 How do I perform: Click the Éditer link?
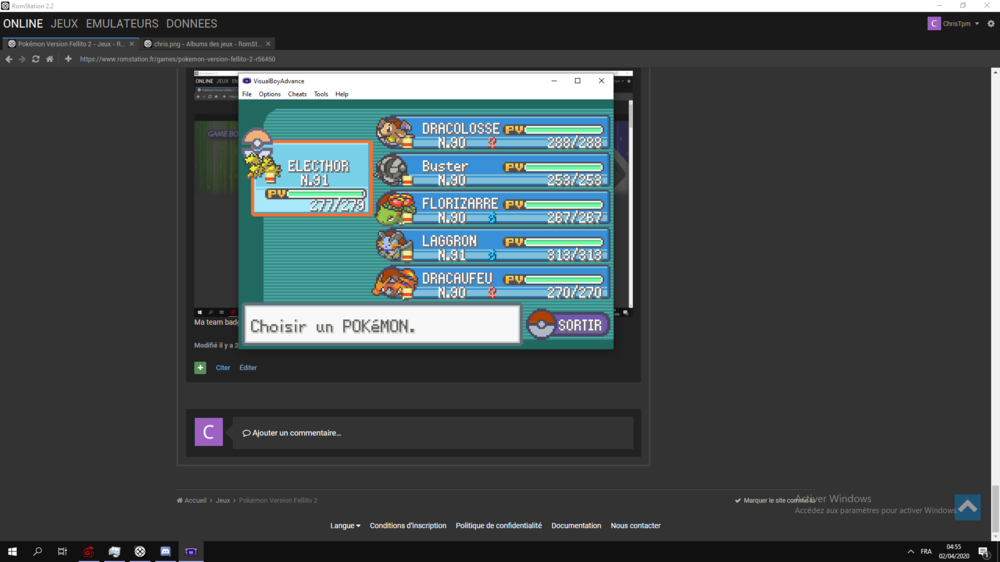pos(248,368)
